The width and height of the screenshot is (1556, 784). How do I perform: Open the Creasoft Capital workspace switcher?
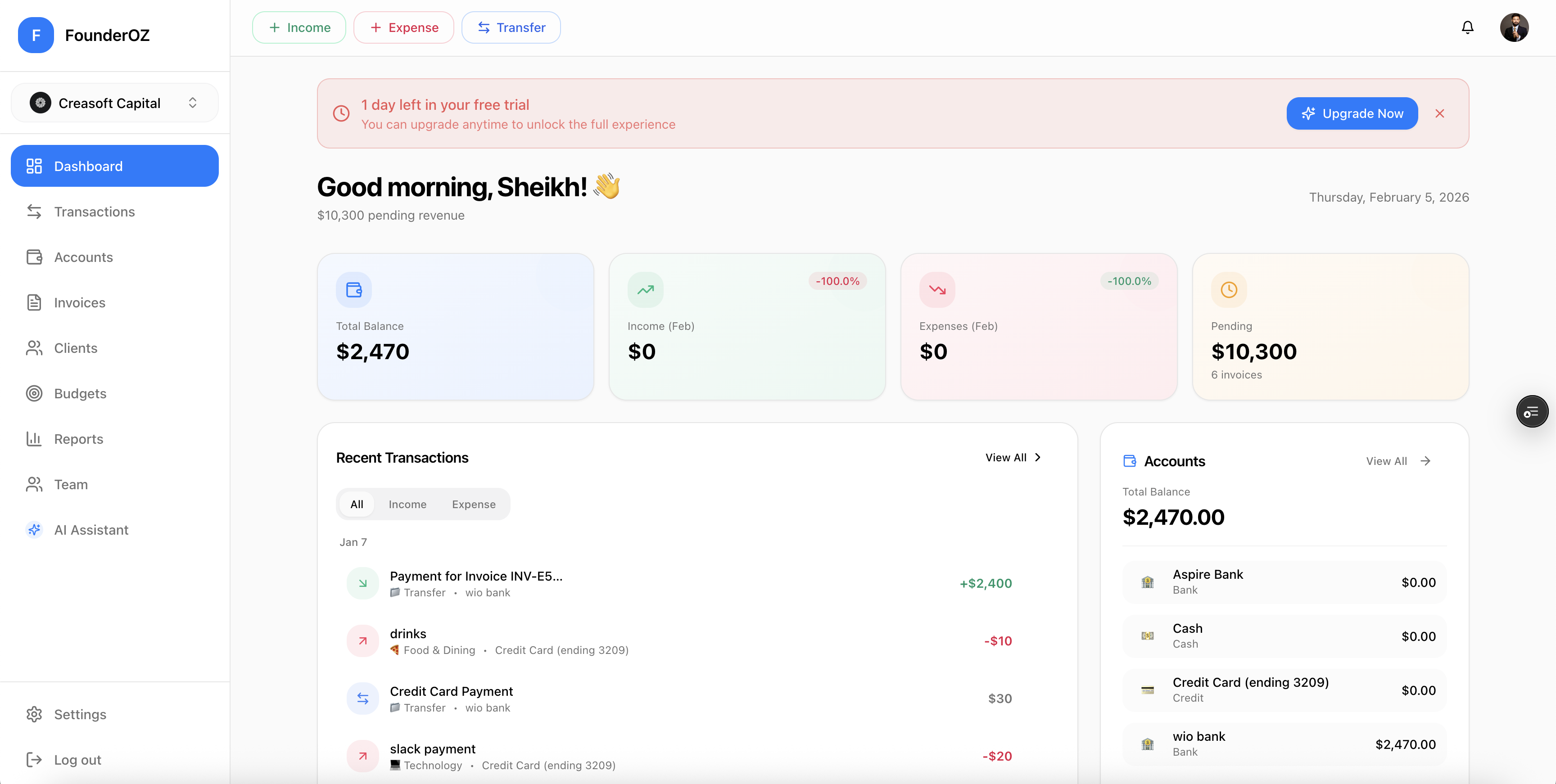pyautogui.click(x=114, y=103)
